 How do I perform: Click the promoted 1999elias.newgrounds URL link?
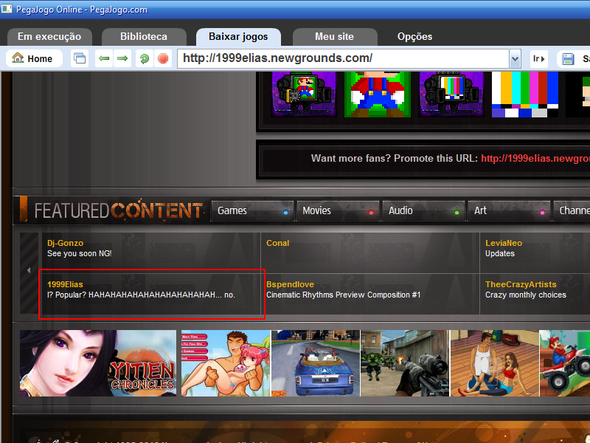click(x=535, y=158)
